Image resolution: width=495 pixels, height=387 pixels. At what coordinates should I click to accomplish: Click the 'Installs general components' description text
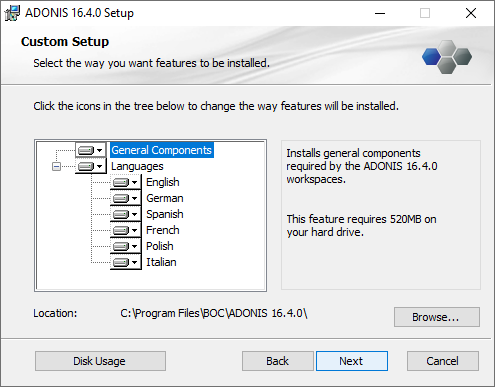pos(362,166)
